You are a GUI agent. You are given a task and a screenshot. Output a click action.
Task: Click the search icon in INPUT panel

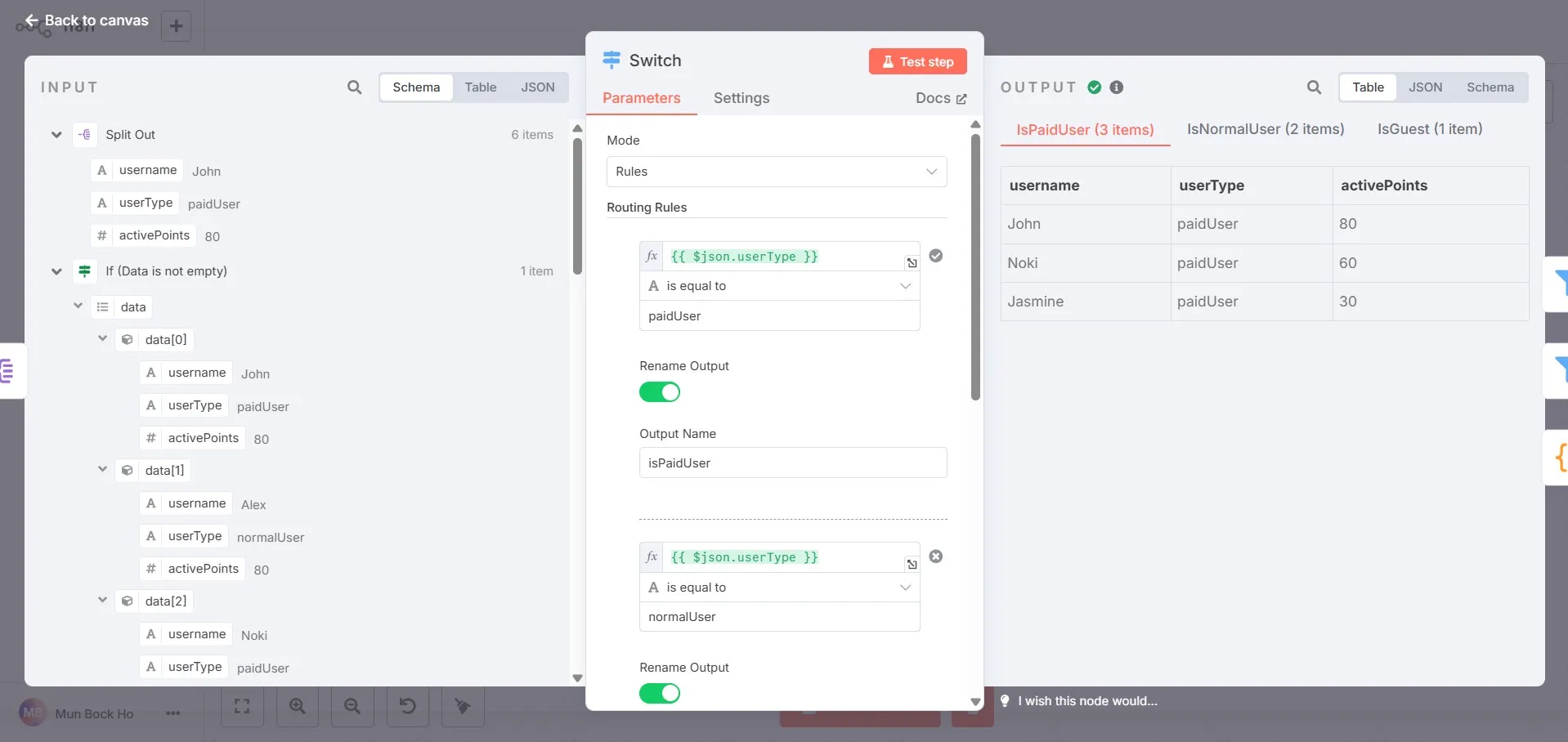(x=354, y=87)
